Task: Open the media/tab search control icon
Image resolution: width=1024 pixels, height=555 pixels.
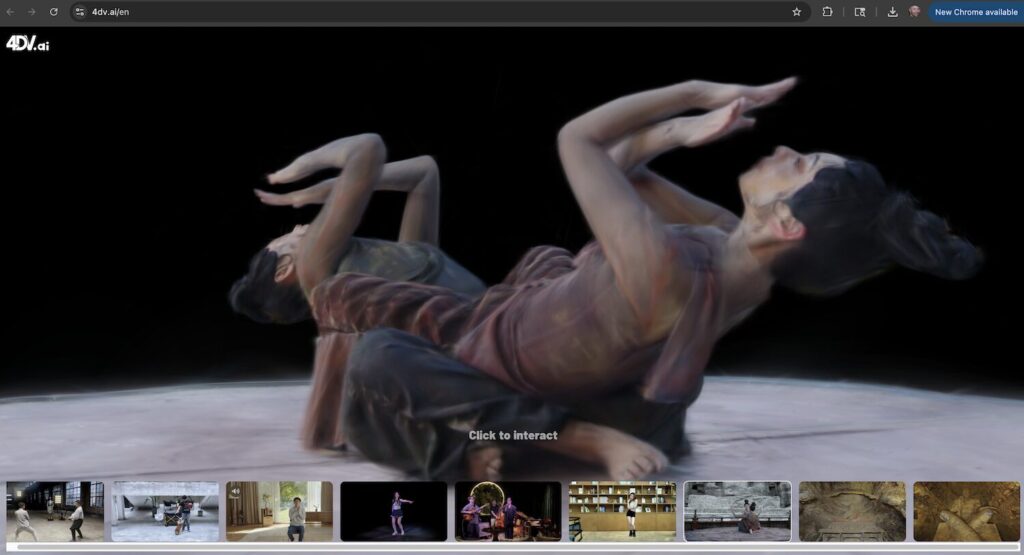Action: coord(860,12)
